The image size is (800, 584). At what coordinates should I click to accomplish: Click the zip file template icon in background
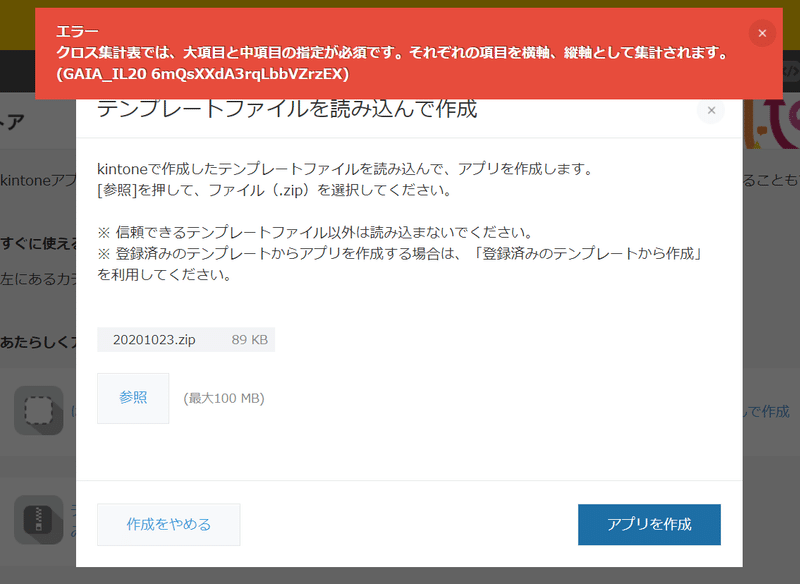tap(39, 519)
